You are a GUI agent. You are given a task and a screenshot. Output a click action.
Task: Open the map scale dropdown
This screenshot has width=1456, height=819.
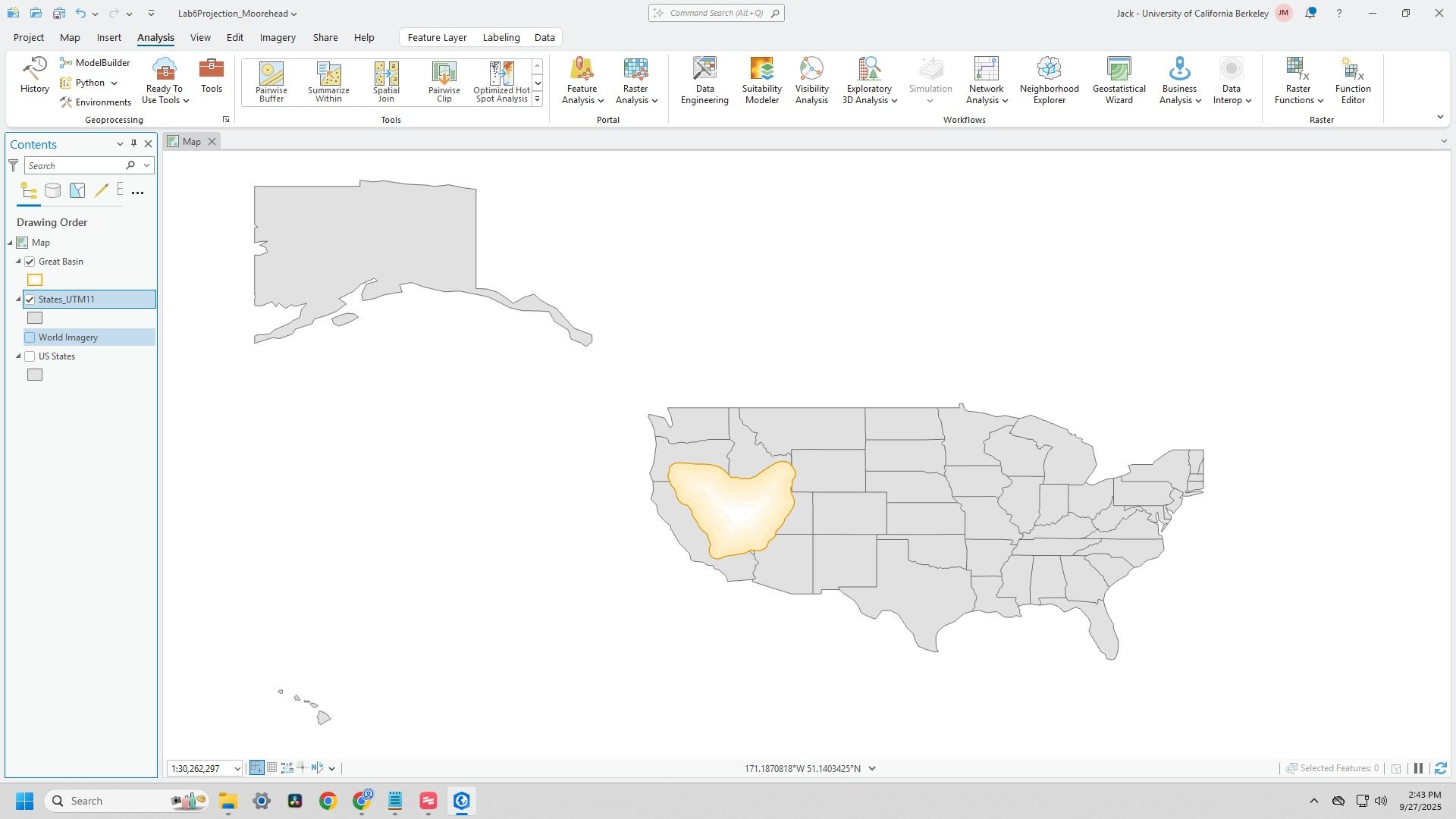237,769
